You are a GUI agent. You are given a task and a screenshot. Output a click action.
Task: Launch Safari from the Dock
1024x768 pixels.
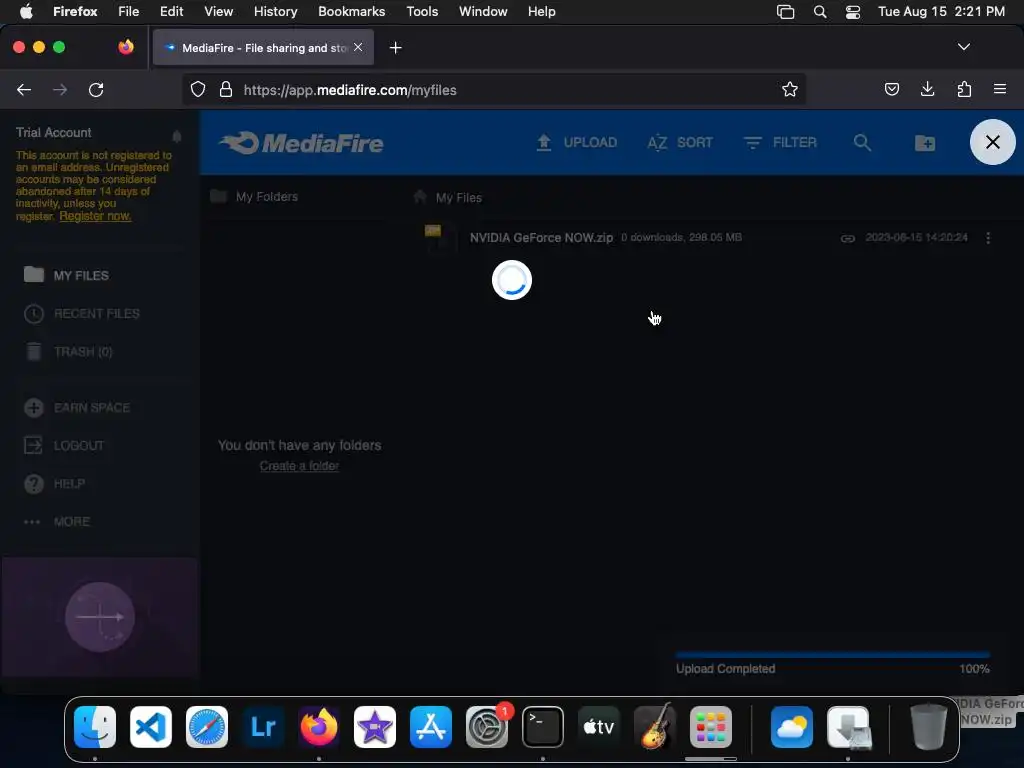click(207, 727)
